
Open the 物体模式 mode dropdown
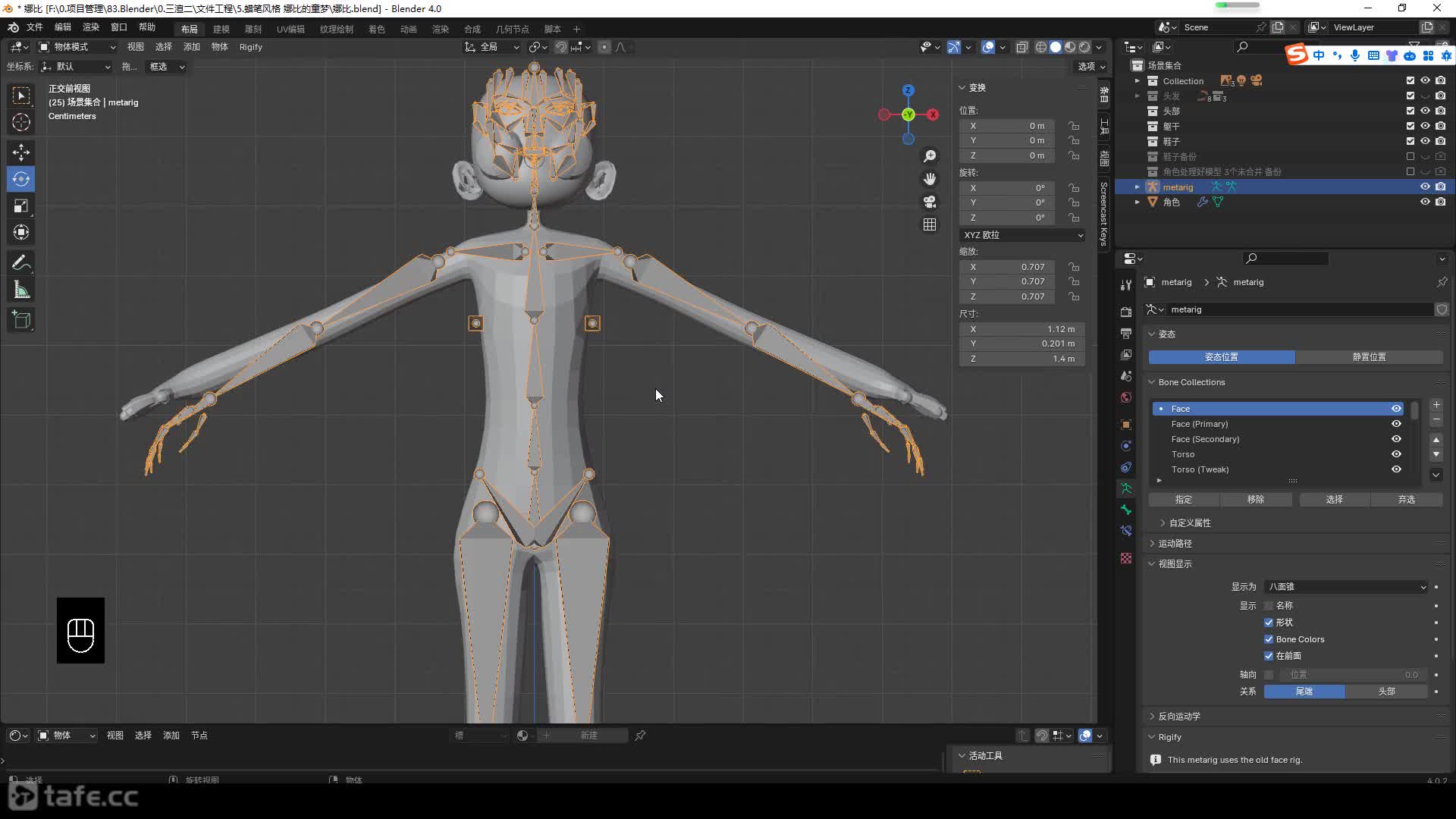pyautogui.click(x=77, y=47)
